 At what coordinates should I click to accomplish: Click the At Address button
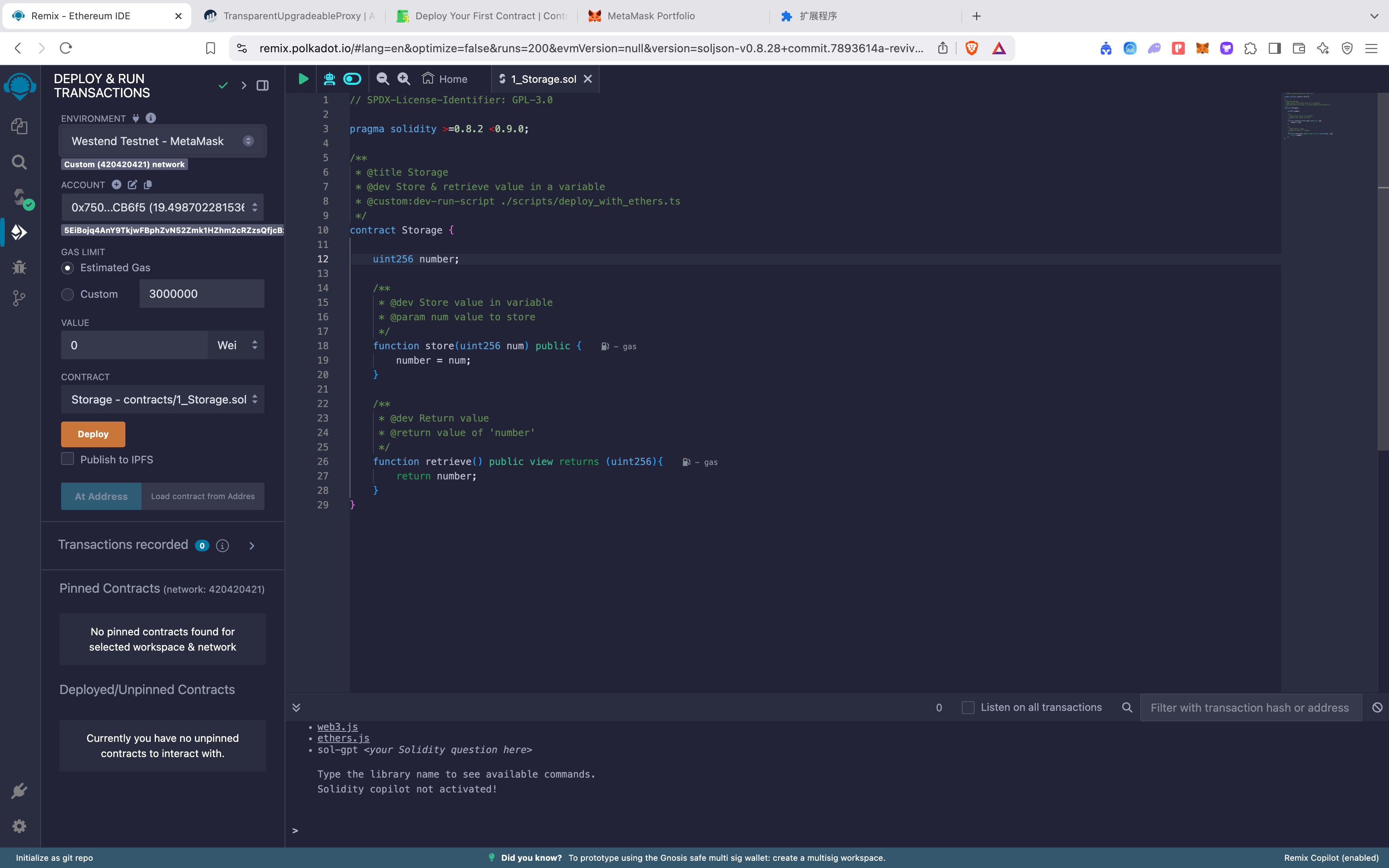point(101,496)
